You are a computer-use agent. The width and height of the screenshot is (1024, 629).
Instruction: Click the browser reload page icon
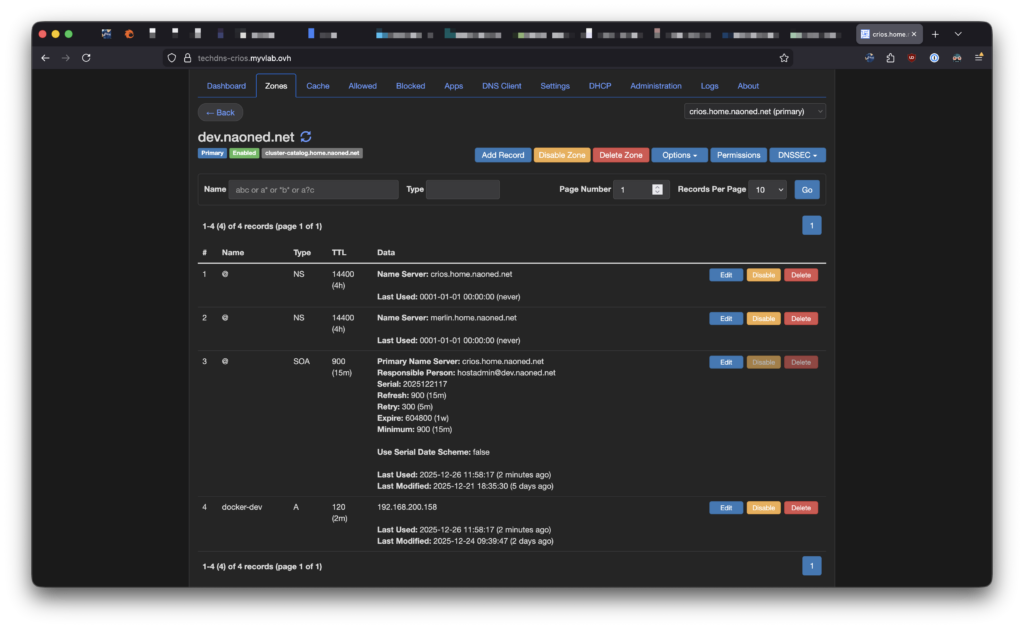[86, 58]
